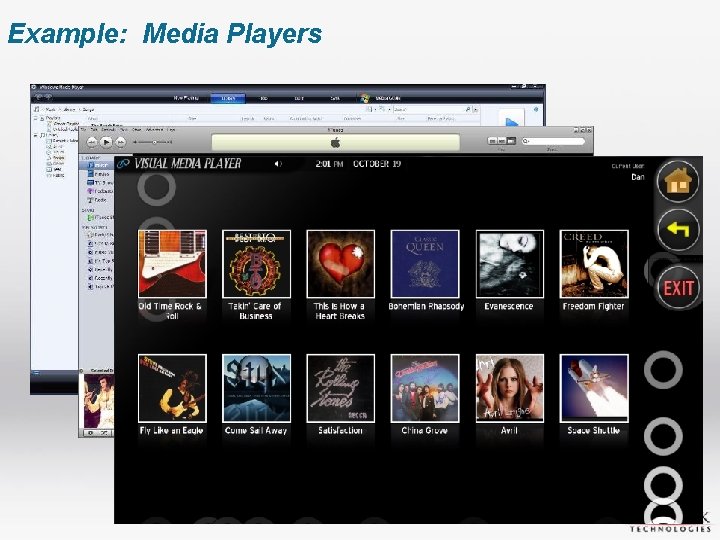Select the This Is How a Heart Breaks cover
Image resolution: width=720 pixels, height=540 pixels.
(x=340, y=264)
